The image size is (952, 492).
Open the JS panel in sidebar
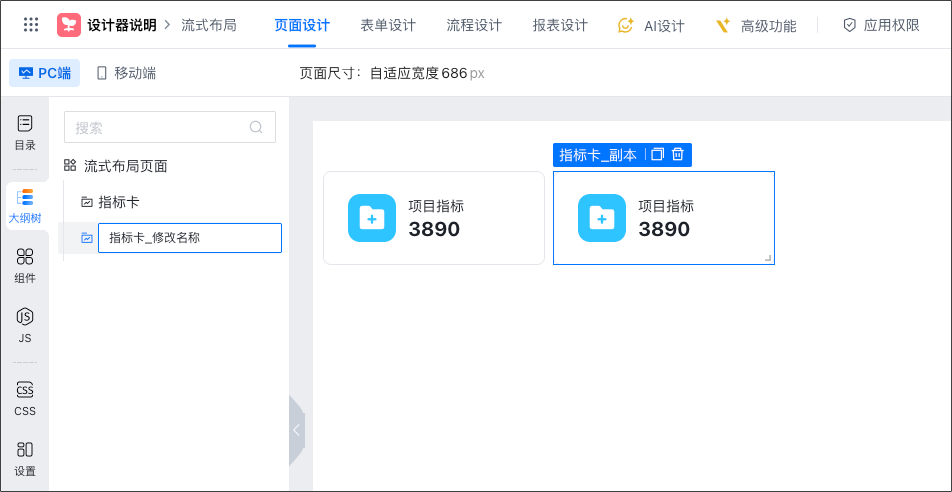click(x=25, y=325)
